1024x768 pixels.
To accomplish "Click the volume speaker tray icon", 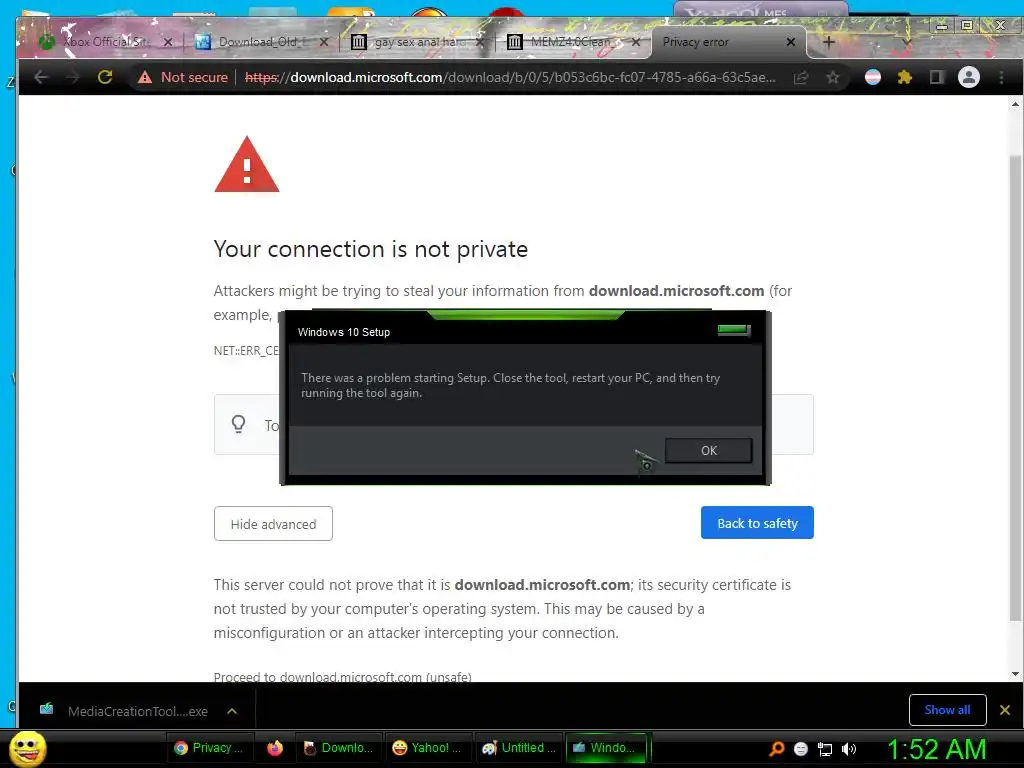I will coord(848,749).
